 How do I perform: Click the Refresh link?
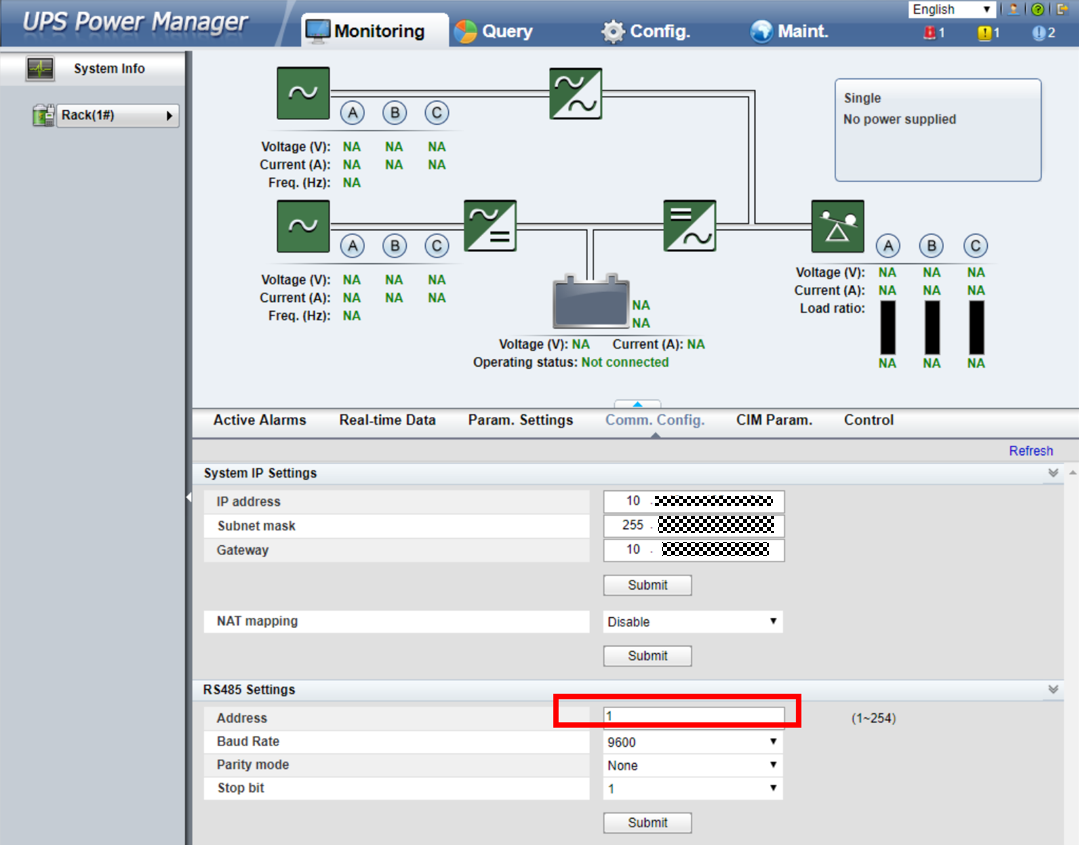pos(1030,451)
